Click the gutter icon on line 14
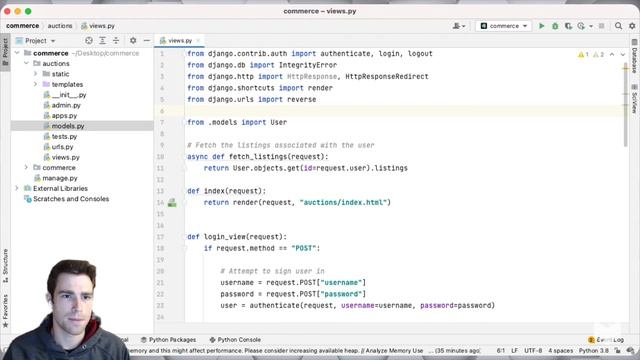This screenshot has height=360, width=640. click(172, 202)
